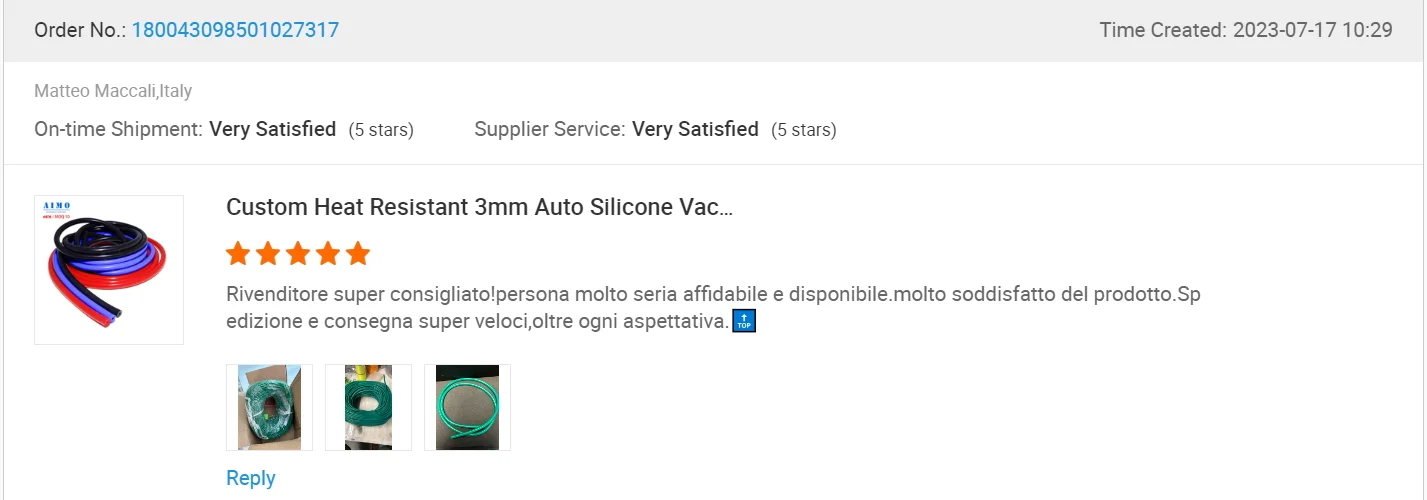Click the third orange rating star
The height and width of the screenshot is (500, 1427).
[x=298, y=253]
